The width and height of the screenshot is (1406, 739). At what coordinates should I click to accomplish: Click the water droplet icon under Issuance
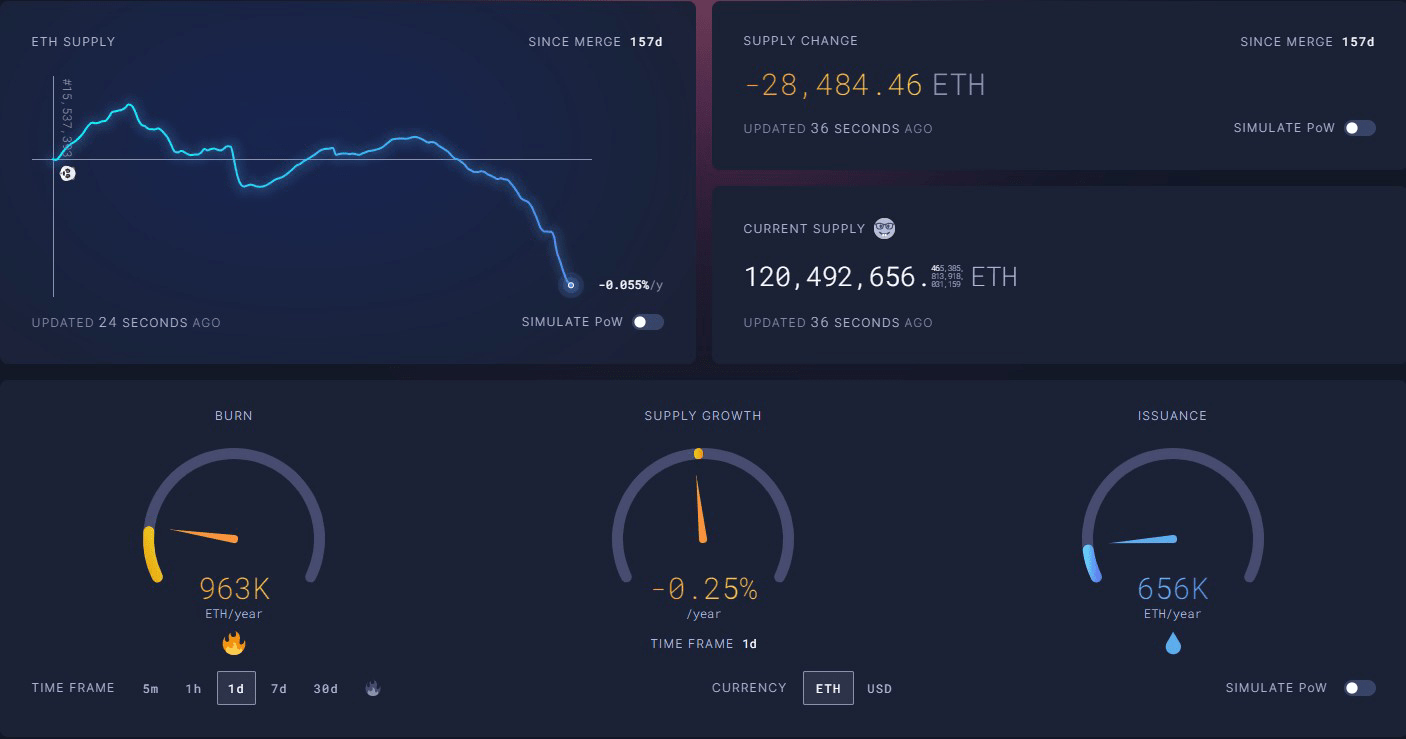[1173, 643]
